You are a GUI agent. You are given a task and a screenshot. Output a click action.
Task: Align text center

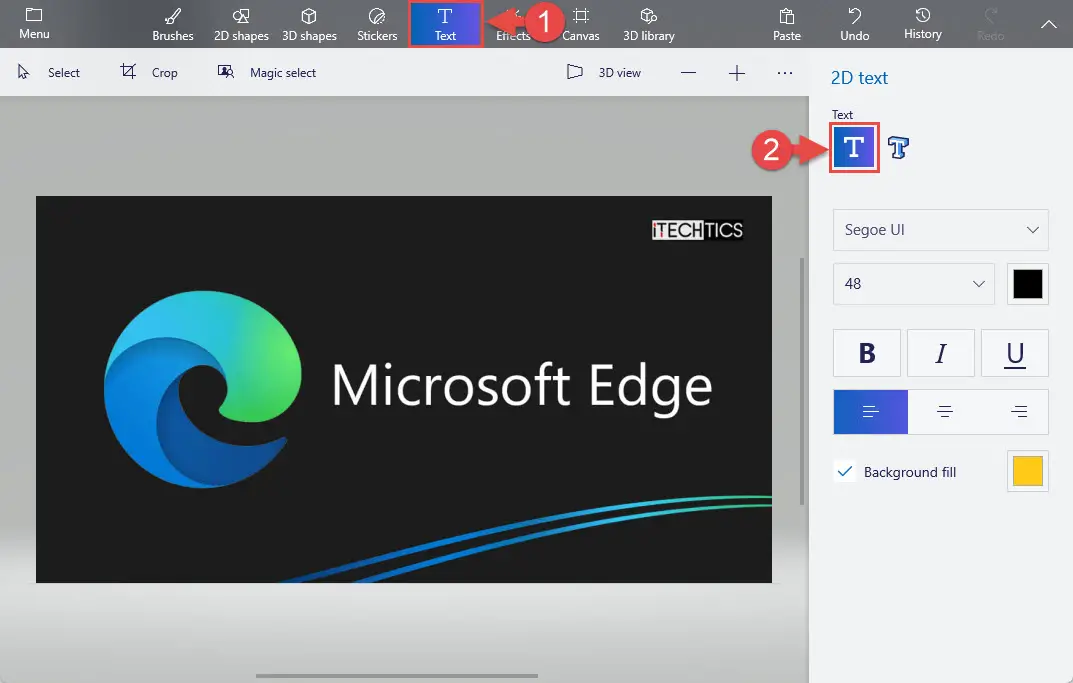(x=944, y=412)
